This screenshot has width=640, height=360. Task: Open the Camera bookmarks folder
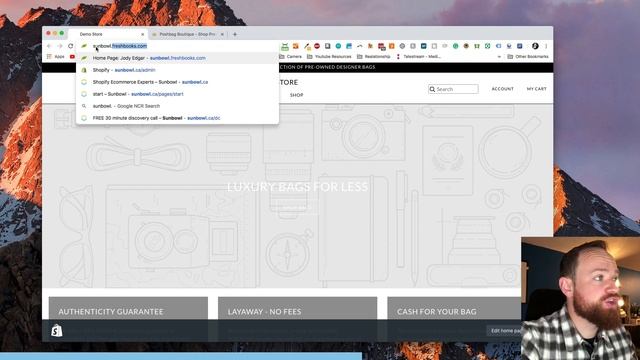(x=291, y=57)
